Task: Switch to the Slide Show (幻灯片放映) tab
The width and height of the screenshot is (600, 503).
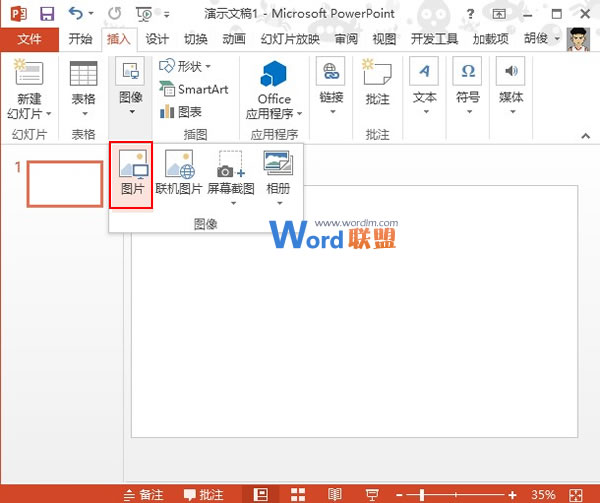Action: tap(290, 39)
